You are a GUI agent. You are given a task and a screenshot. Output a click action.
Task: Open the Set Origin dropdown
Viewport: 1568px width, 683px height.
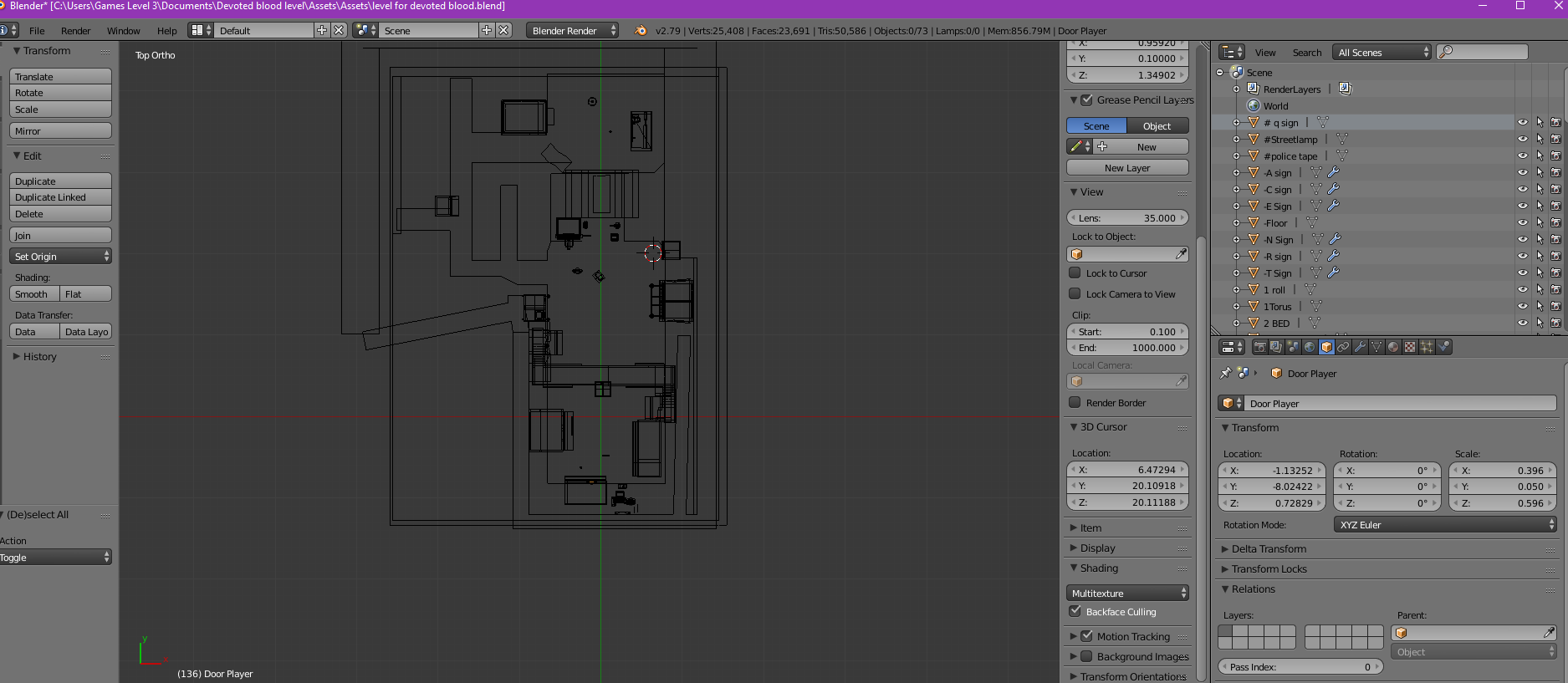[x=61, y=257]
